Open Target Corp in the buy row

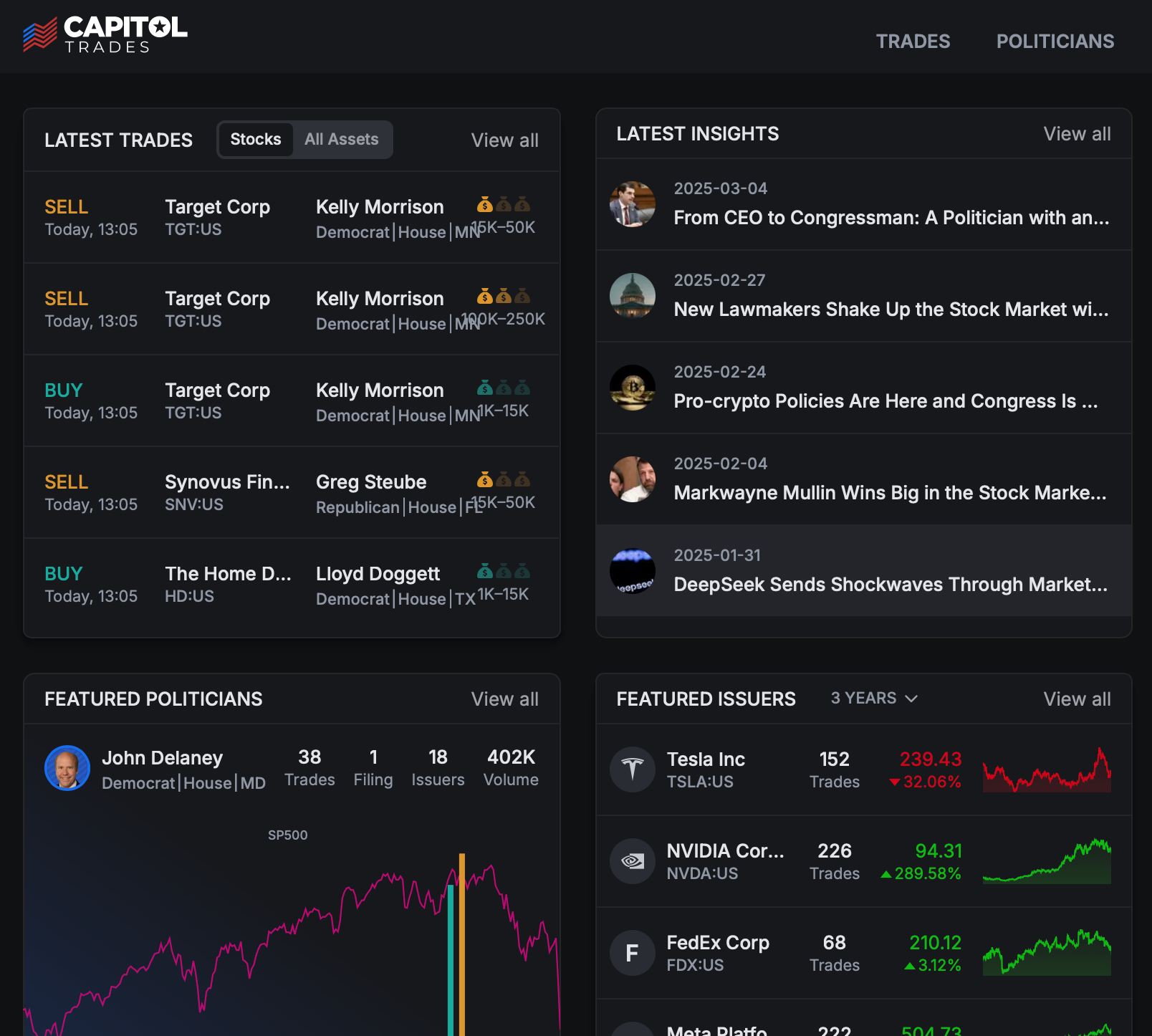click(217, 390)
